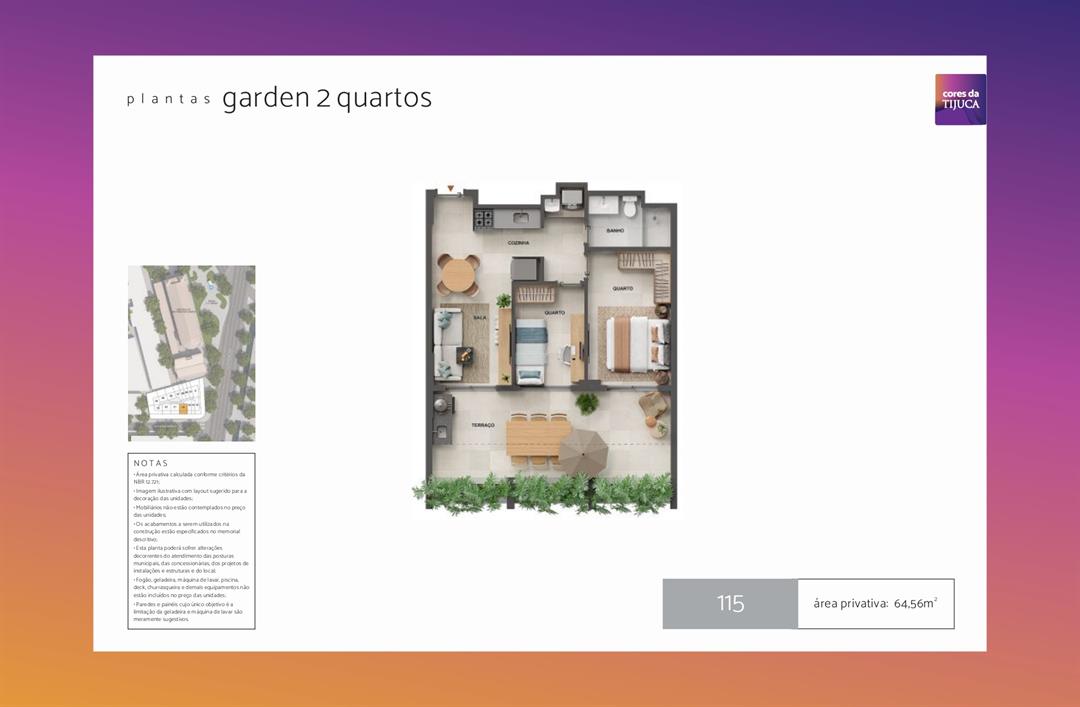1080x707 pixels.
Task: Click the COZINHA room label
Action: point(519,242)
